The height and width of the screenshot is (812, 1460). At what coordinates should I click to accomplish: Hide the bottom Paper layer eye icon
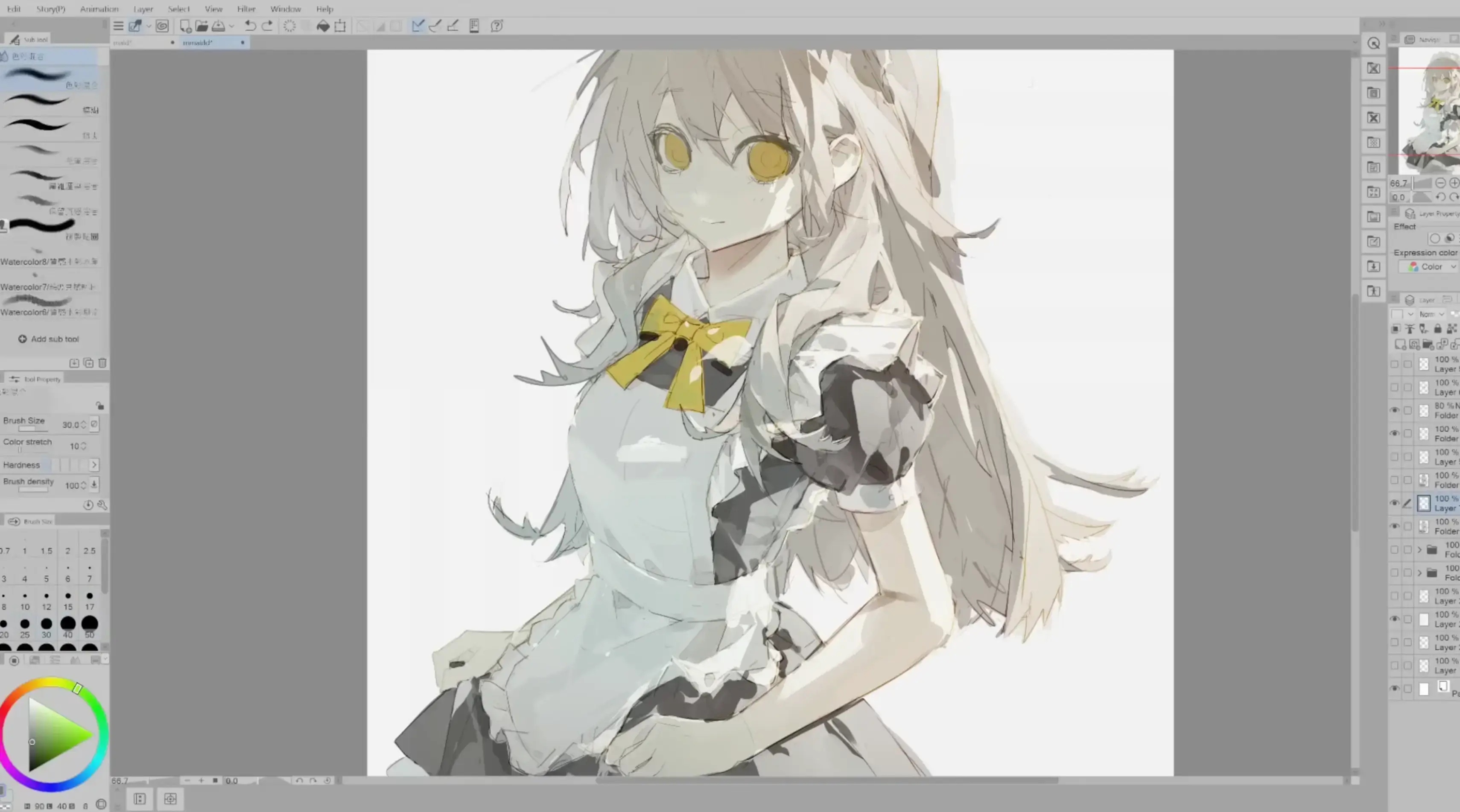(1395, 689)
